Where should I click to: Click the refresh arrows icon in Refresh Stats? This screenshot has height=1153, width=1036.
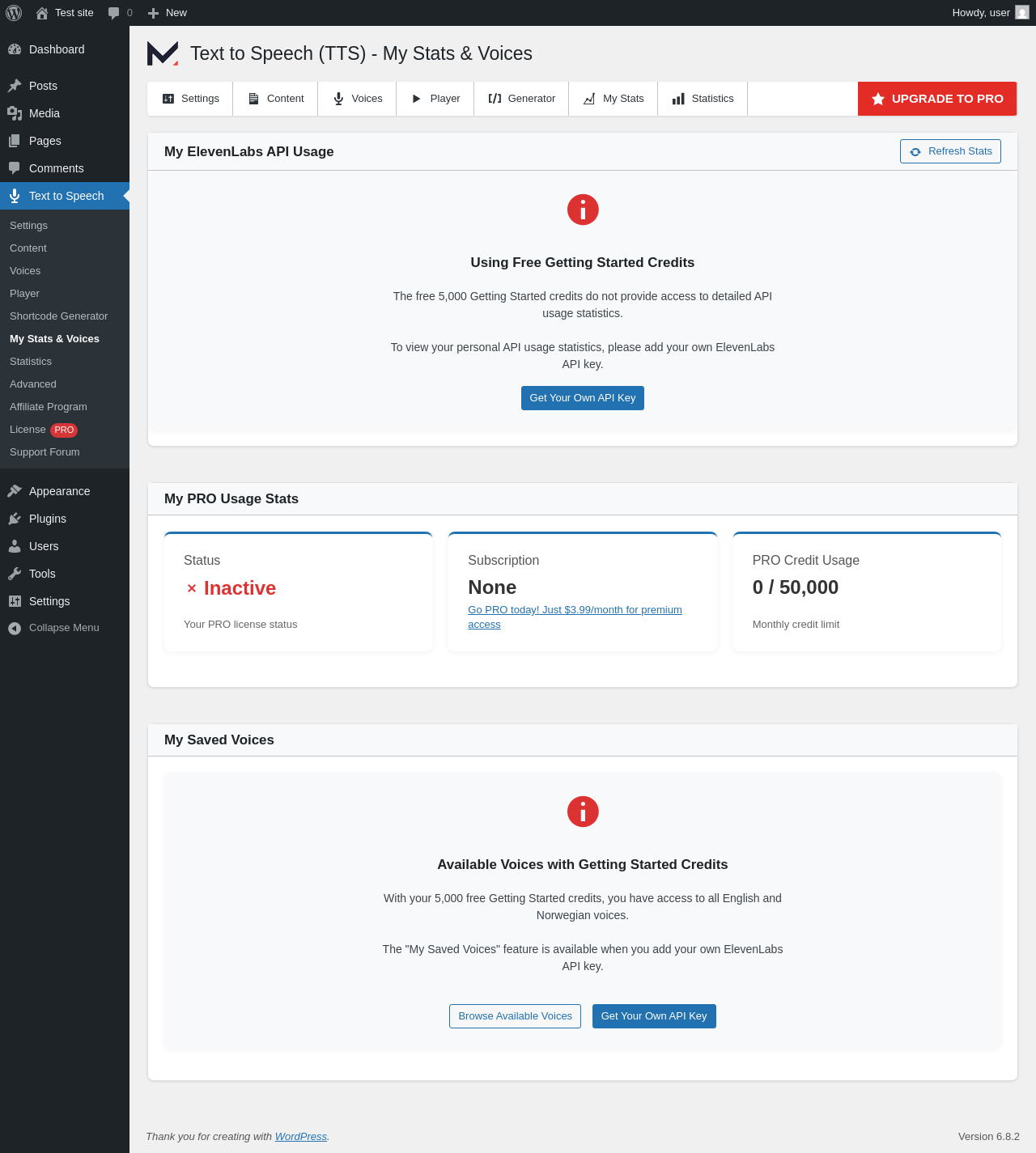(x=915, y=152)
